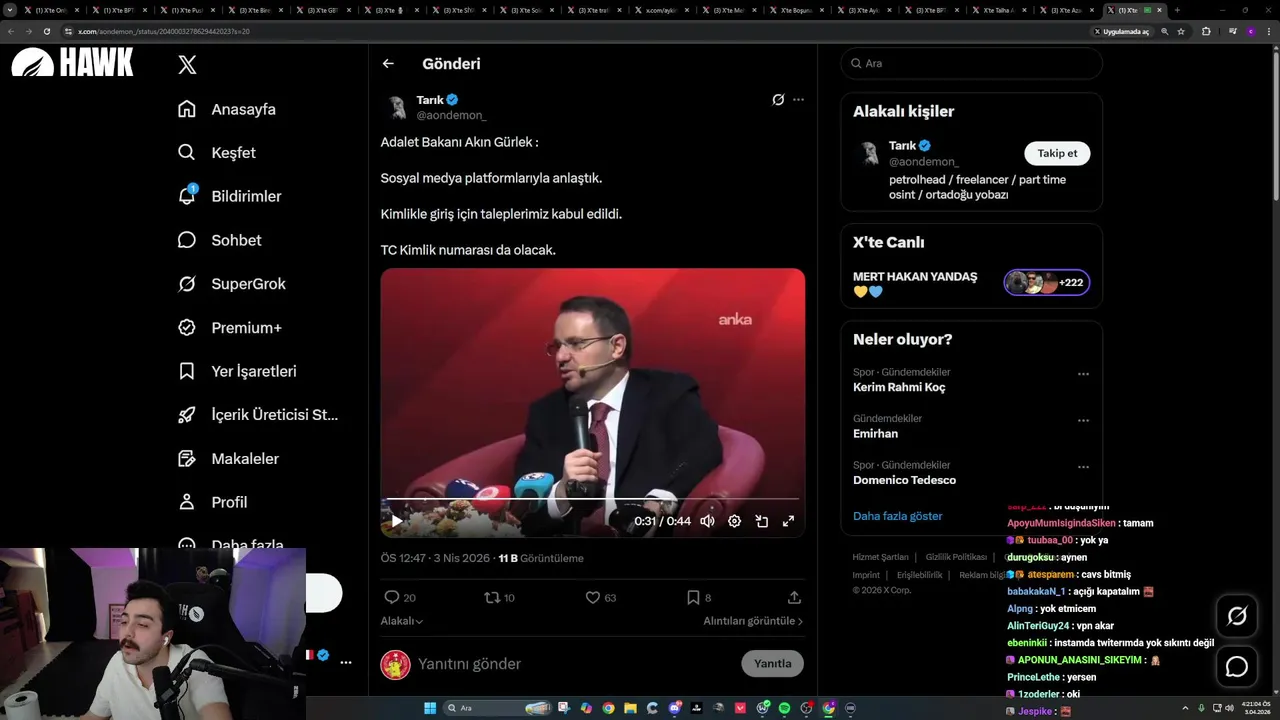Screen dimensions: 1280x720
Task: Open the Keşfet explore page
Action: tap(216, 152)
